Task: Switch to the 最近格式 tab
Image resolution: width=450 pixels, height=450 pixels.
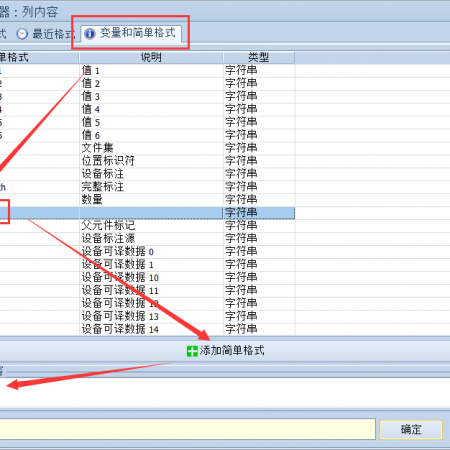Action: pyautogui.click(x=46, y=34)
